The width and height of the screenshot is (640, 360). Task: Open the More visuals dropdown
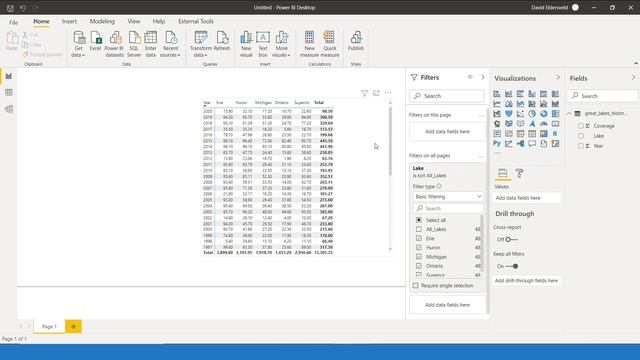pyautogui.click(x=281, y=44)
